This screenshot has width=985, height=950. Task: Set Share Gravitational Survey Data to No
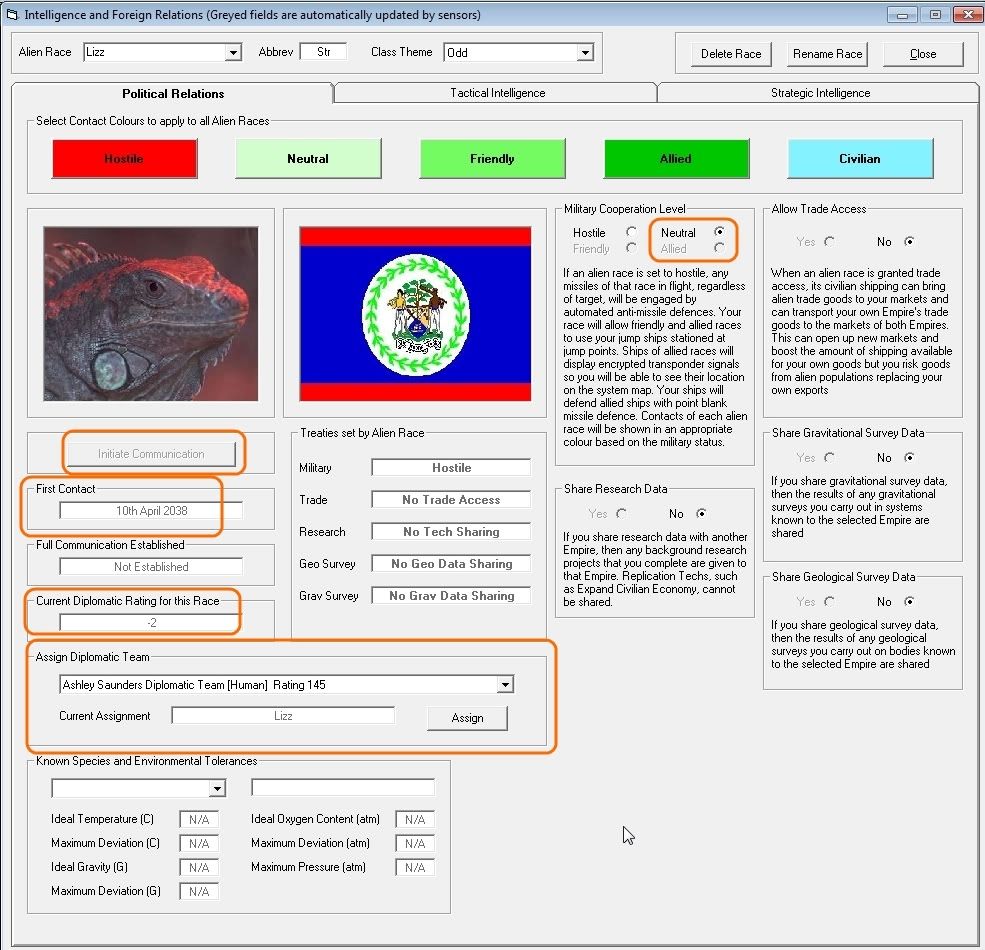(x=909, y=457)
